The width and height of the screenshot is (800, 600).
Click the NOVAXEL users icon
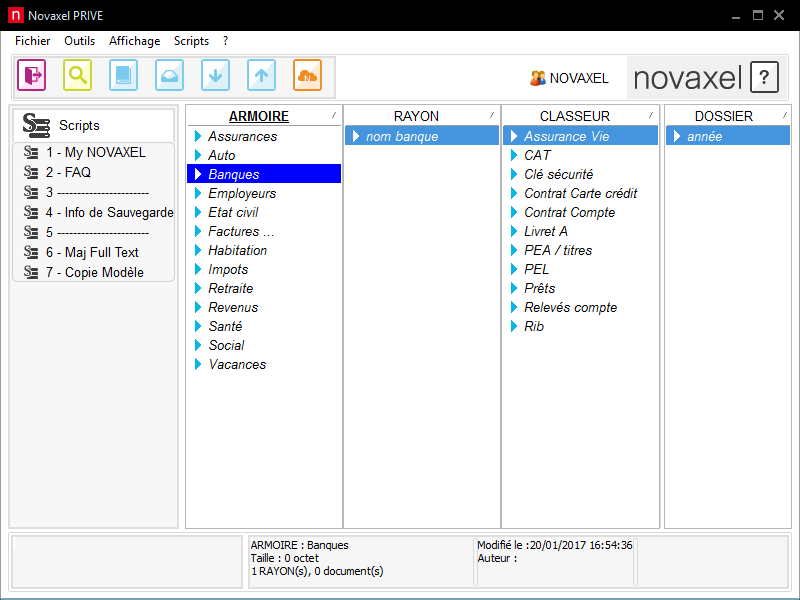tap(537, 78)
